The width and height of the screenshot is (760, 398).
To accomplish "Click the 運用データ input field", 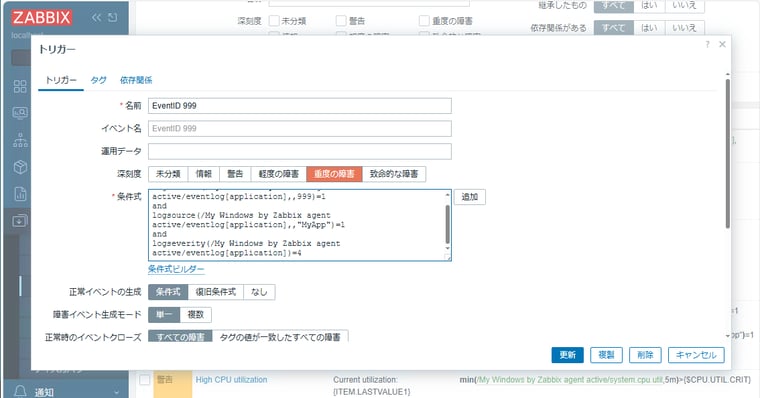I will [300, 151].
